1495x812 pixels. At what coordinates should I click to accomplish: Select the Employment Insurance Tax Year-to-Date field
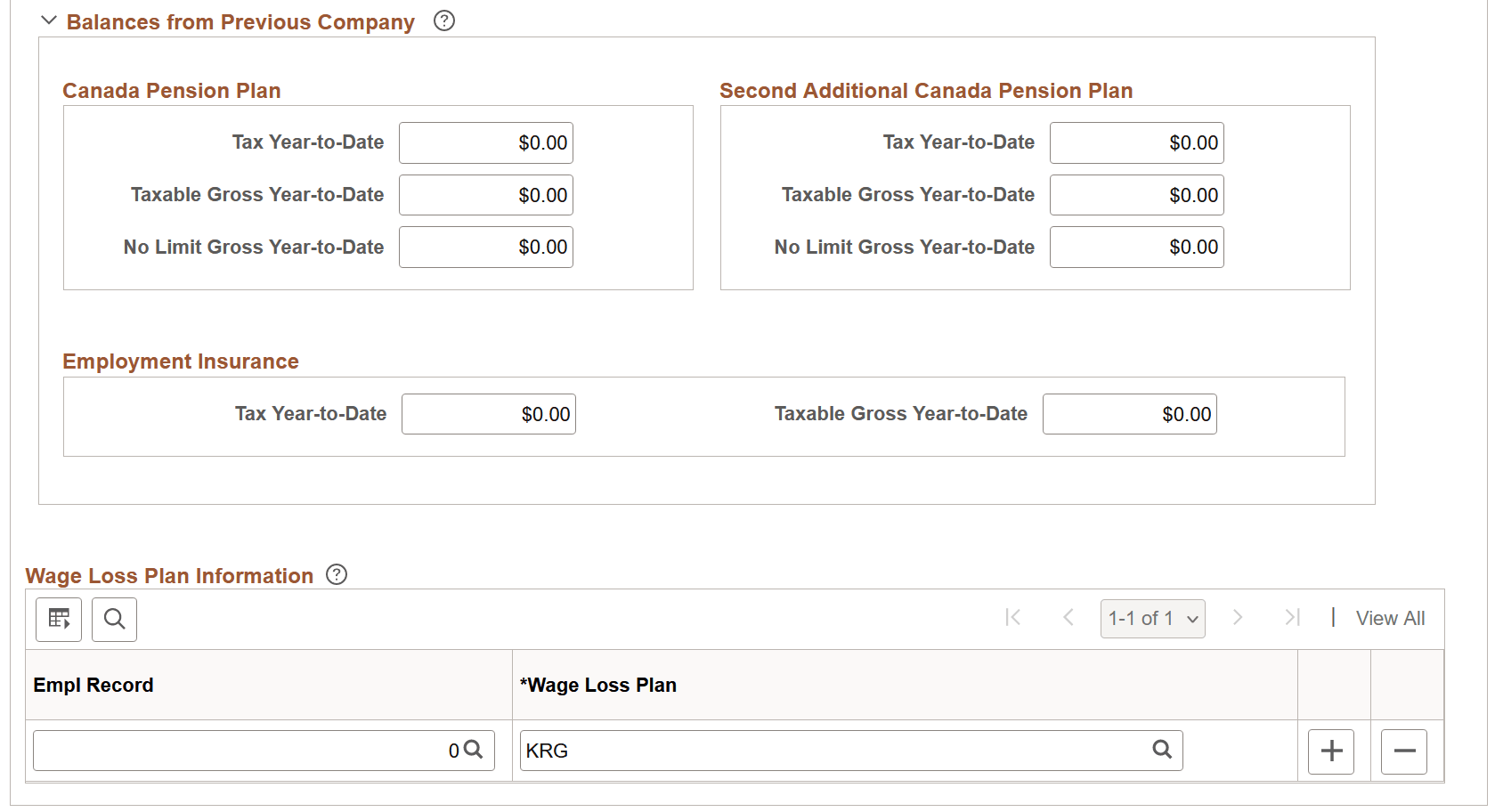pyautogui.click(x=488, y=413)
